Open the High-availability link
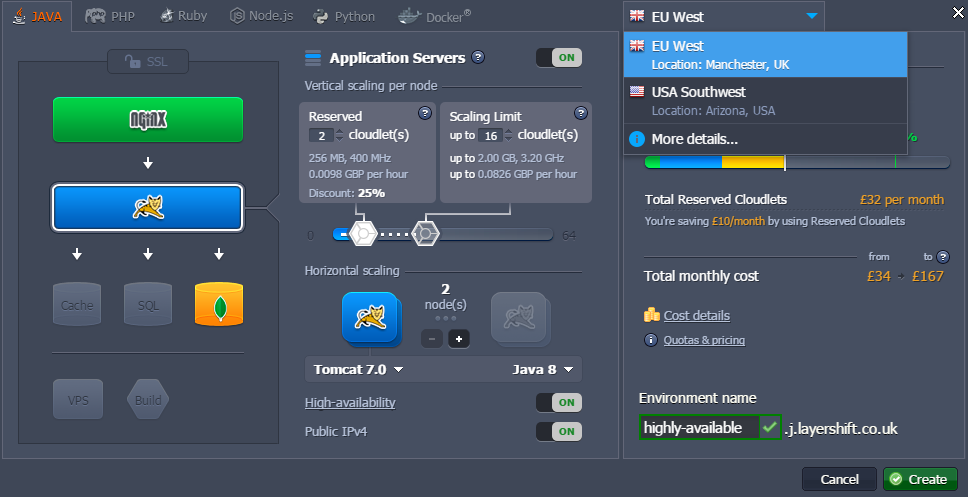The image size is (968, 497). click(350, 403)
